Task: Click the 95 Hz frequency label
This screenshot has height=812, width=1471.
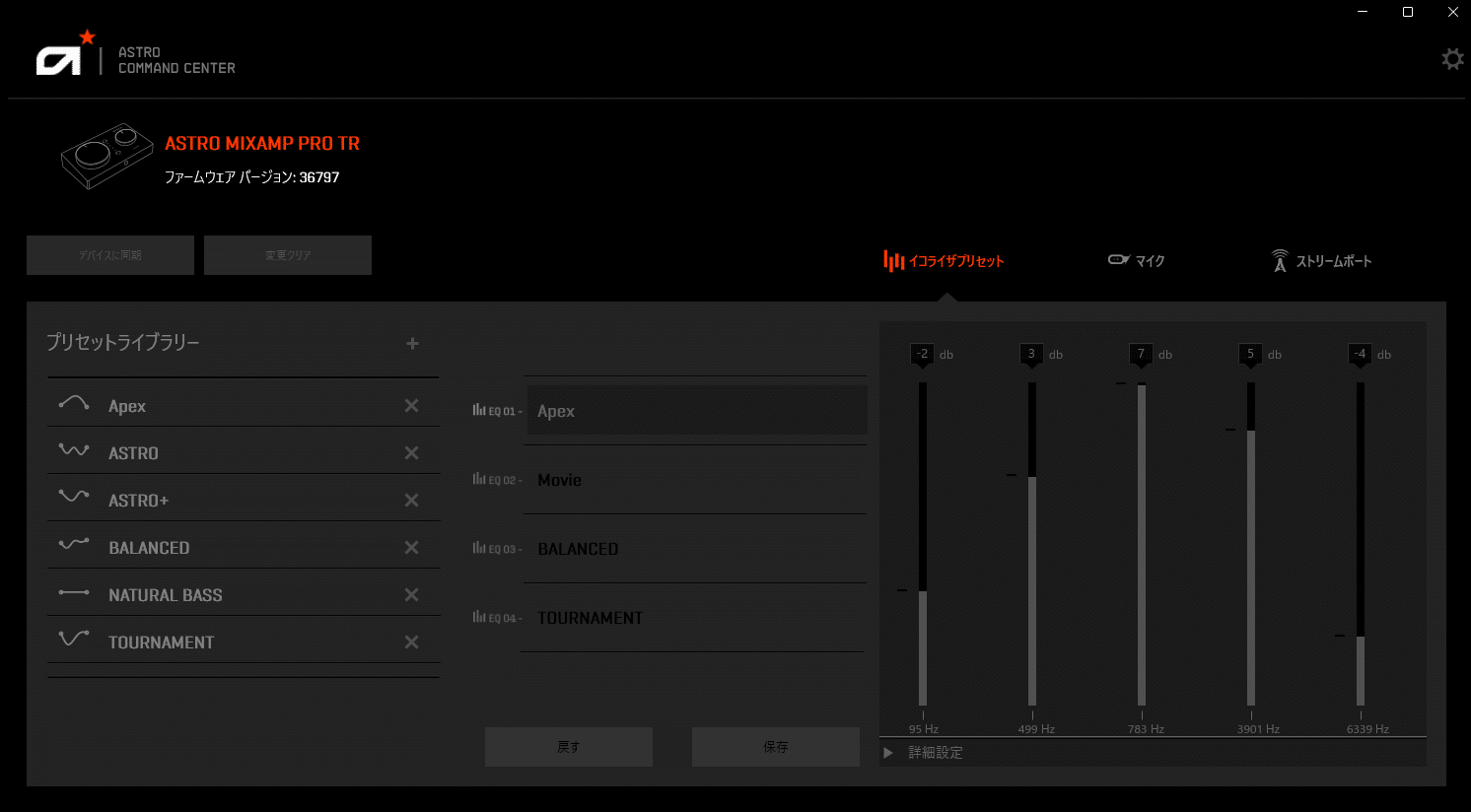Action: click(x=924, y=729)
